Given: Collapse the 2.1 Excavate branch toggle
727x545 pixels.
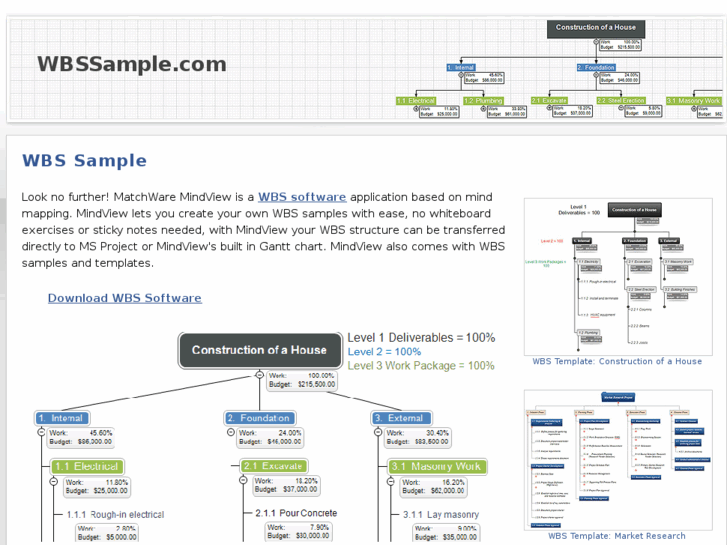Looking at the screenshot, I should (243, 480).
